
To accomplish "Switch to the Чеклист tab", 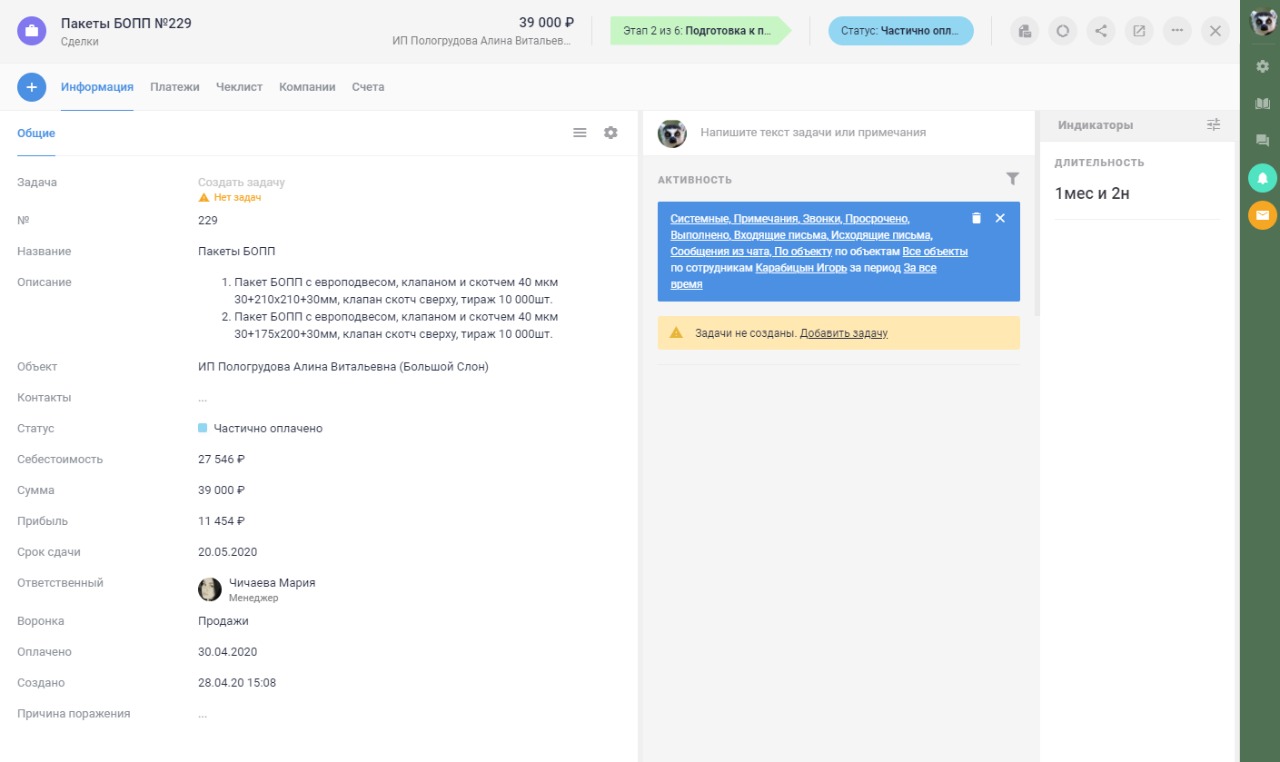I will click(239, 87).
